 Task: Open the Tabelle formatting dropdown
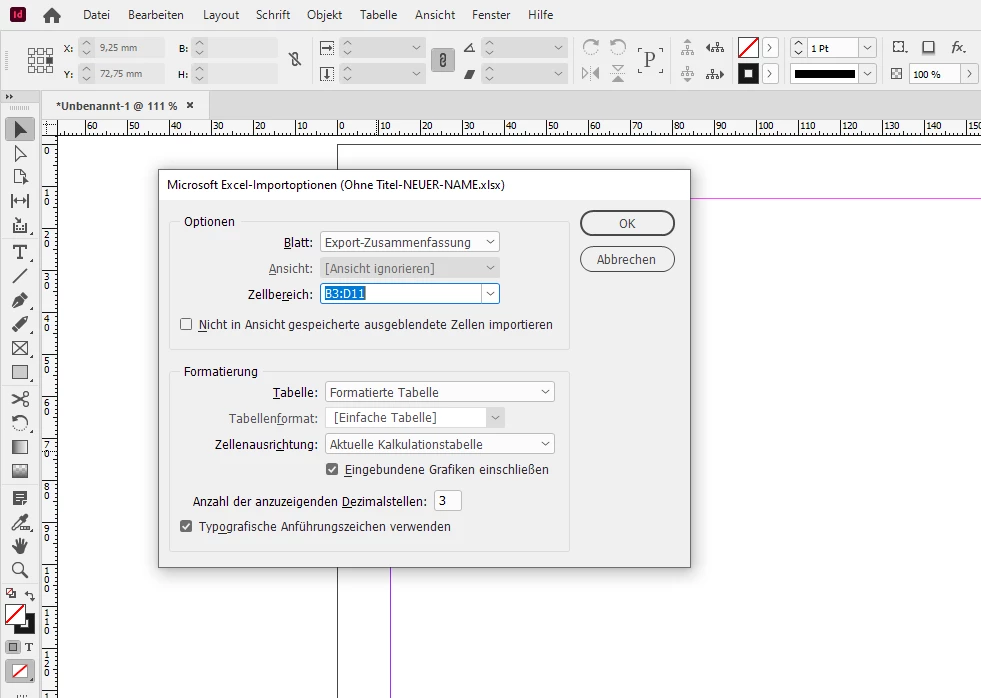pos(440,392)
